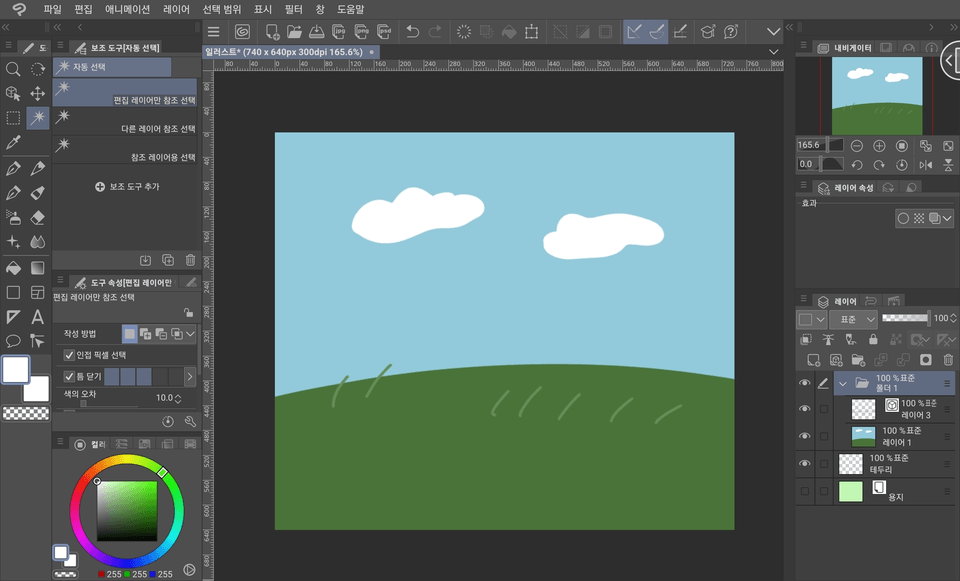Screen dimensions: 960x581
Task: Show the 용지 layer by clicking its visibility box
Action: (804, 491)
